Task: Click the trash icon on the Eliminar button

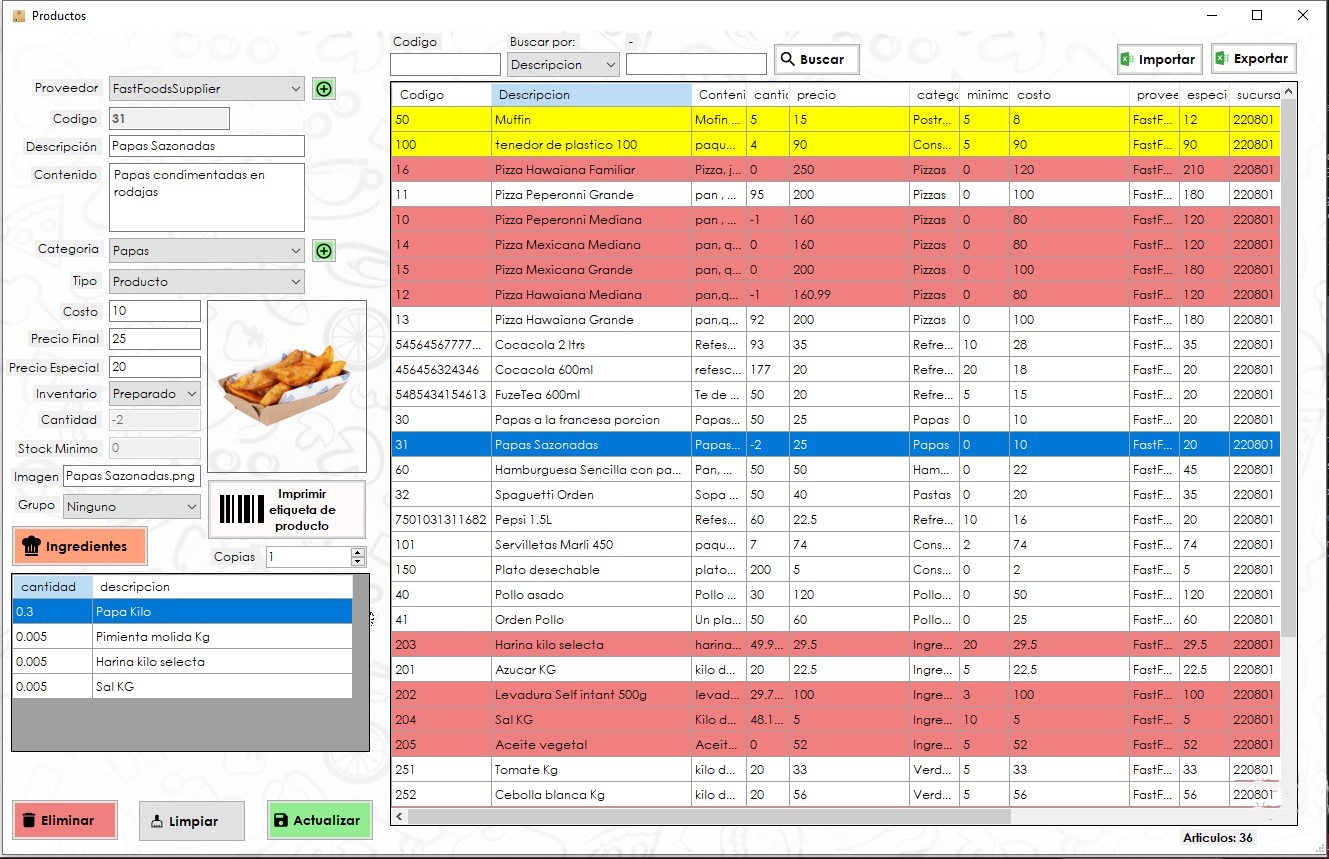Action: tap(29, 820)
